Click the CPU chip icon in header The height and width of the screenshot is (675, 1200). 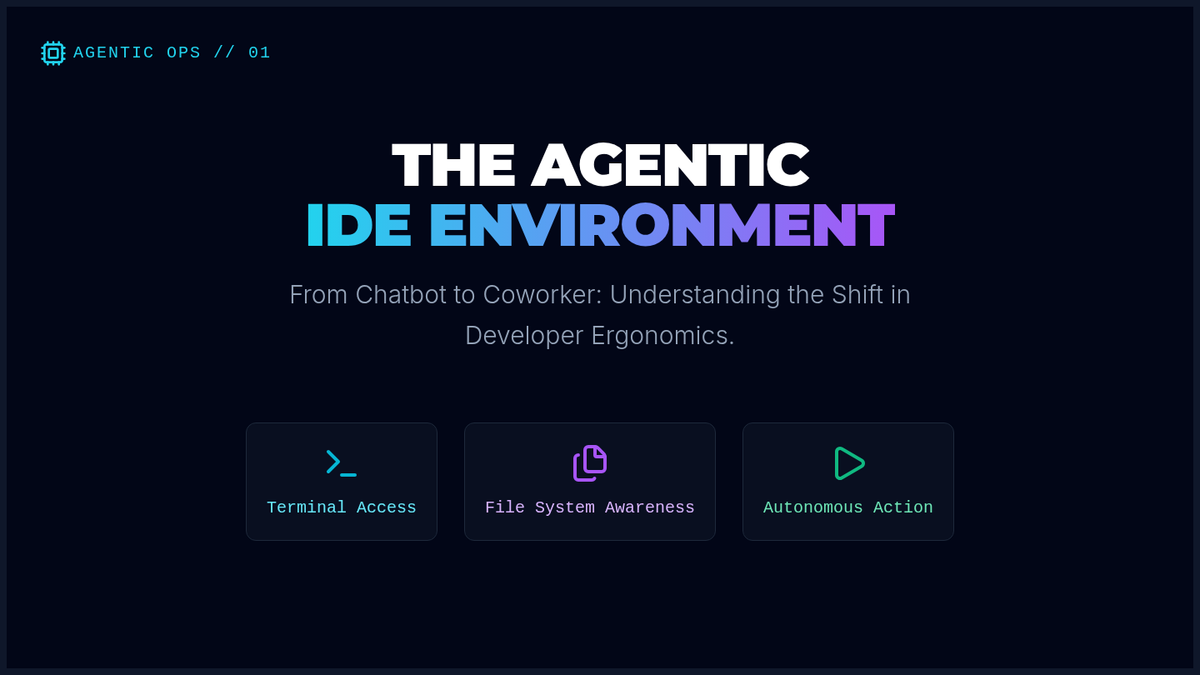(53, 53)
